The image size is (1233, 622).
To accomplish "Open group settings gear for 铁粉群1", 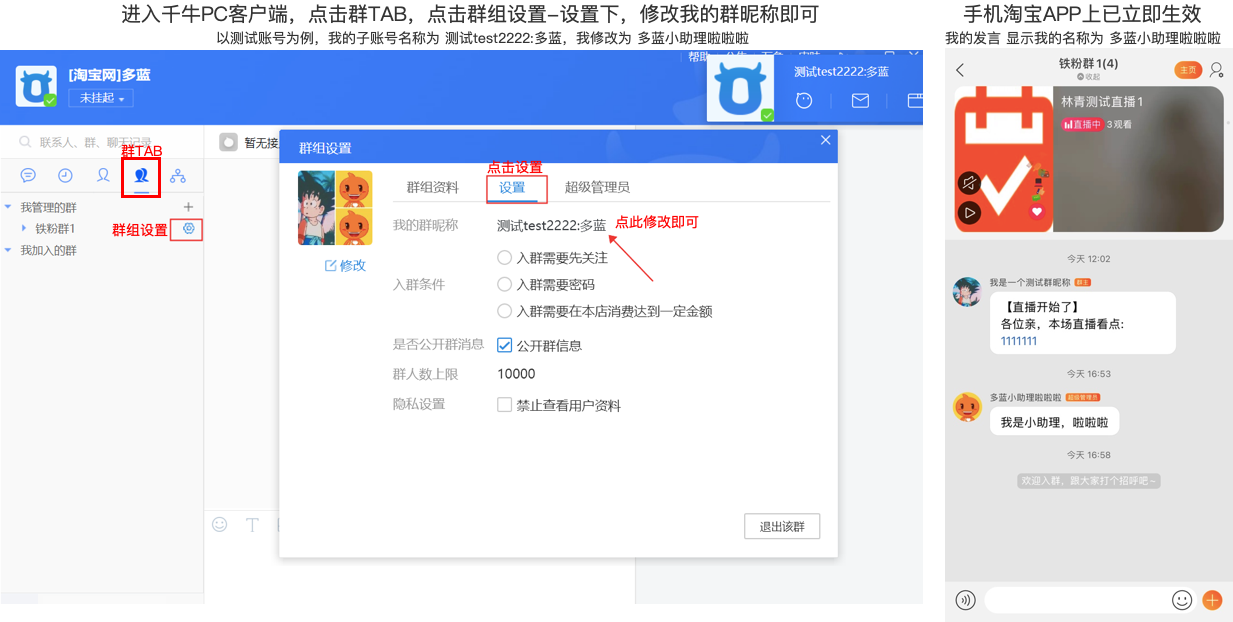I will 188,229.
